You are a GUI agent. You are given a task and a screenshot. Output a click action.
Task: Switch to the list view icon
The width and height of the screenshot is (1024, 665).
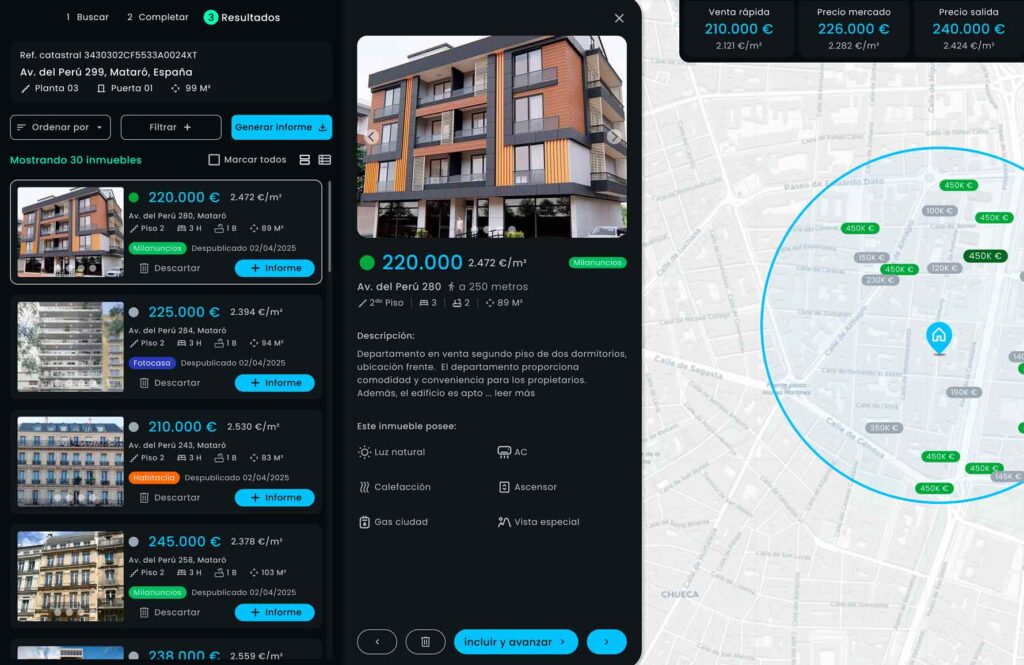click(x=325, y=160)
